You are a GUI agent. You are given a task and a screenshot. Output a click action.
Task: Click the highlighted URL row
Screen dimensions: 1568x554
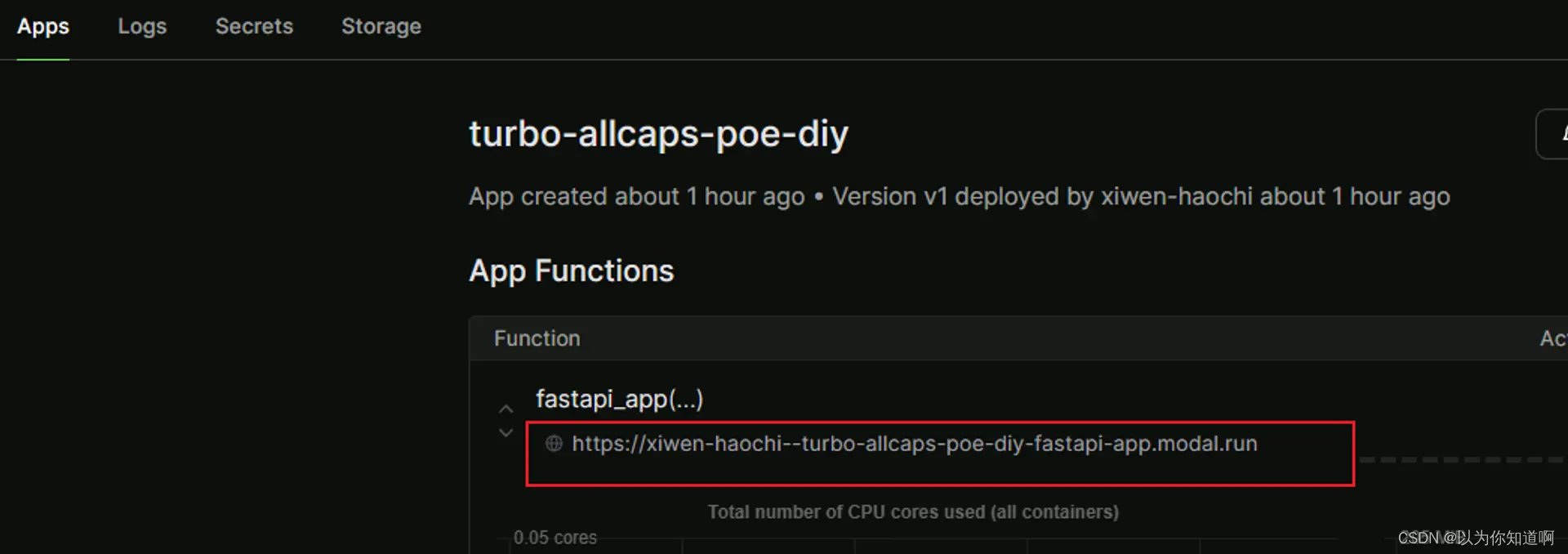pyautogui.click(x=939, y=454)
